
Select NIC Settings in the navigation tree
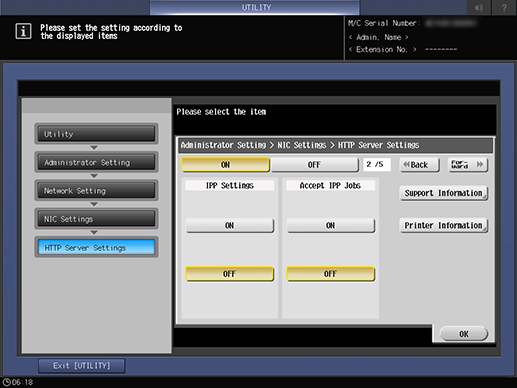pyautogui.click(x=96, y=219)
